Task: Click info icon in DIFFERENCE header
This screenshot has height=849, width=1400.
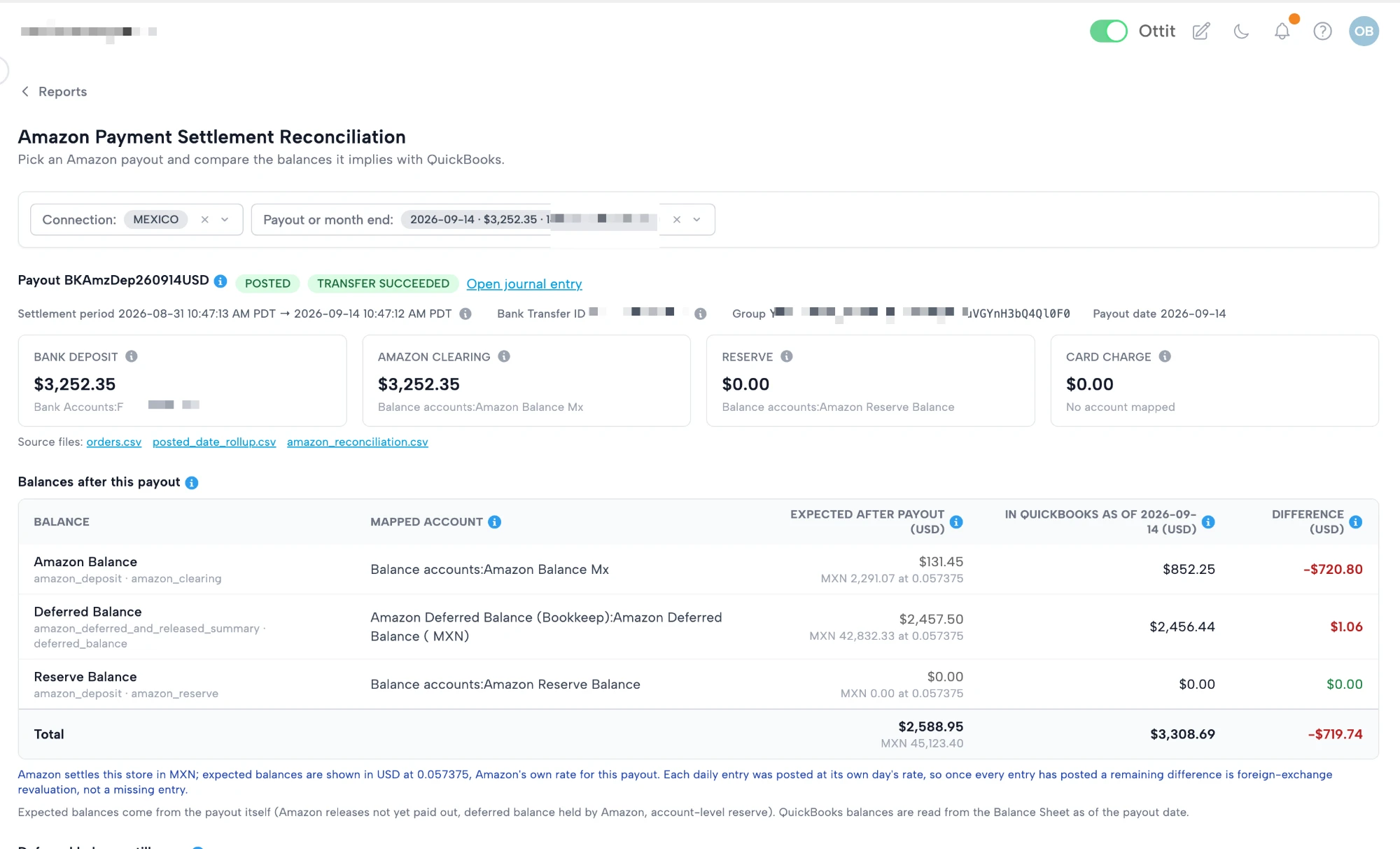Action: click(1356, 522)
